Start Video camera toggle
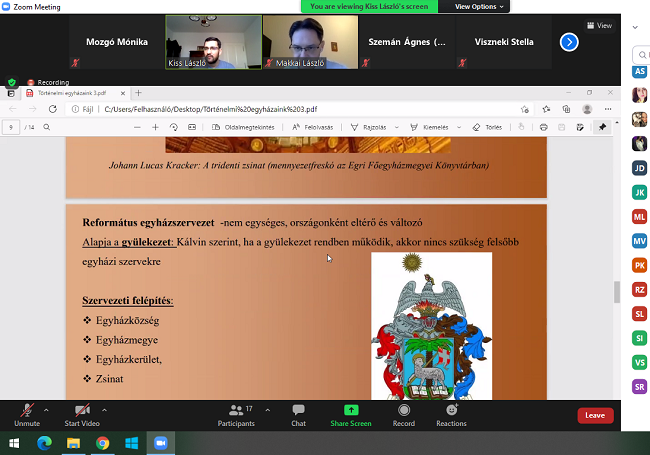The width and height of the screenshot is (650, 455). point(81,411)
